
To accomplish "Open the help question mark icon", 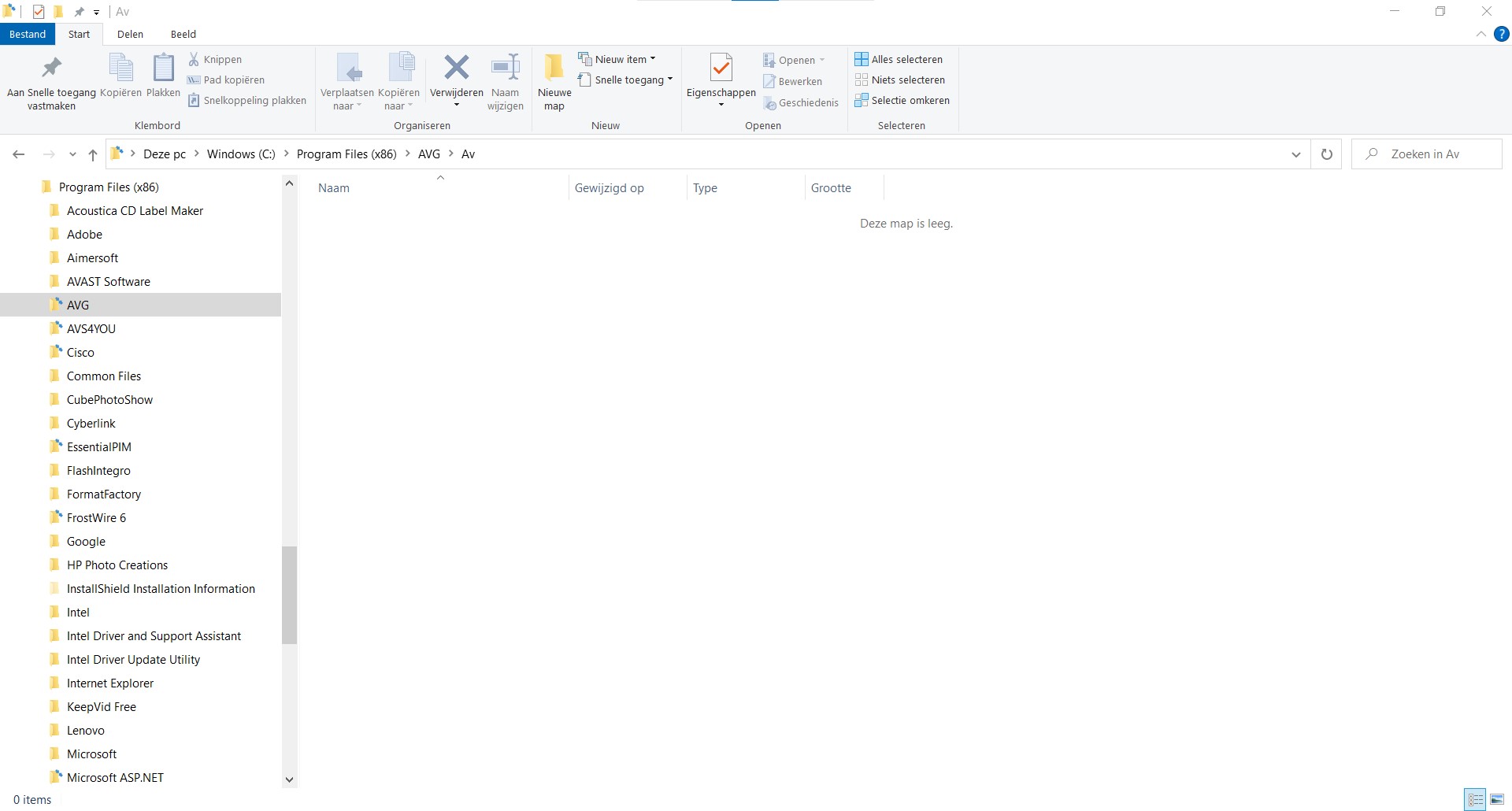I will (x=1502, y=34).
